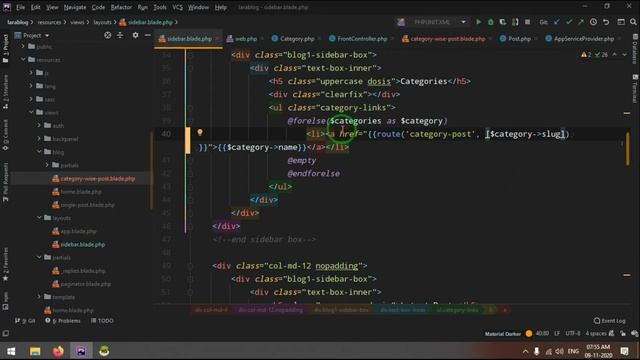Image resolution: width=640 pixels, height=360 pixels.
Task: Click Select Opened File target icon in Project panel
Action: pyautogui.click(x=107, y=36)
